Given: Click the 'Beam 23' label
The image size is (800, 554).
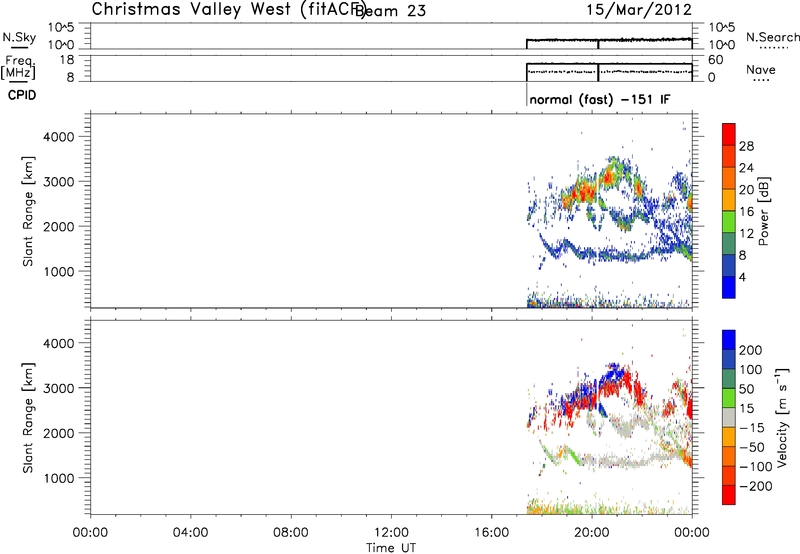Looking at the screenshot, I should 391,11.
